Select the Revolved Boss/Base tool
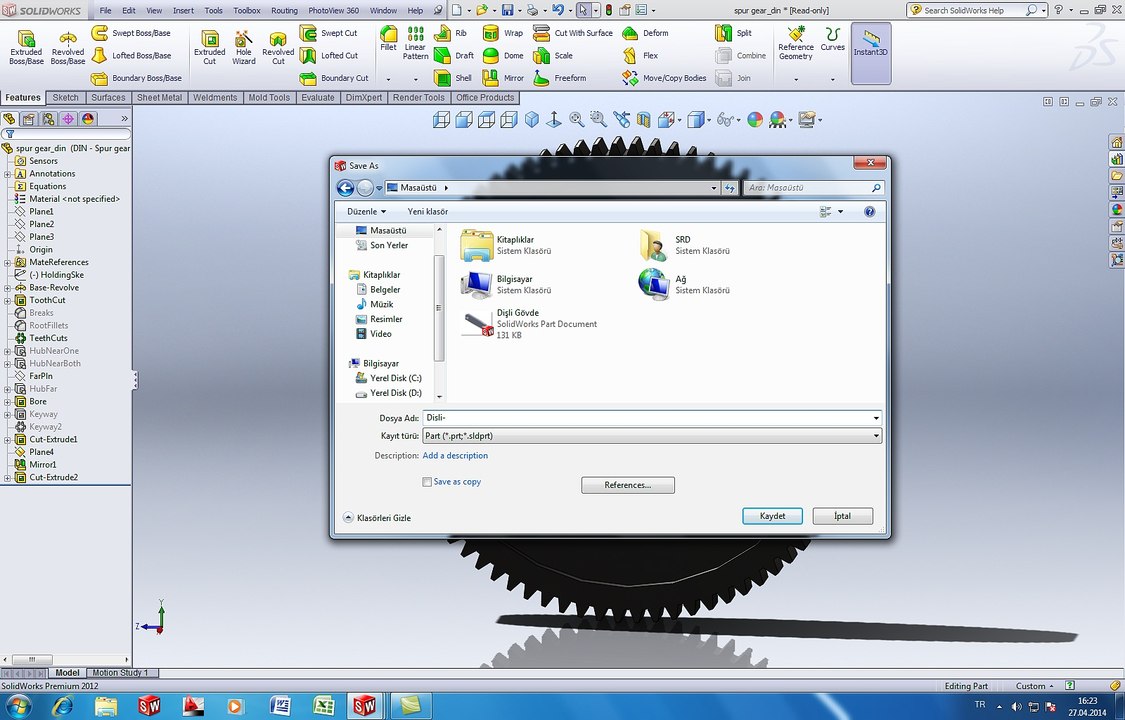The width and height of the screenshot is (1125, 720). (x=67, y=47)
